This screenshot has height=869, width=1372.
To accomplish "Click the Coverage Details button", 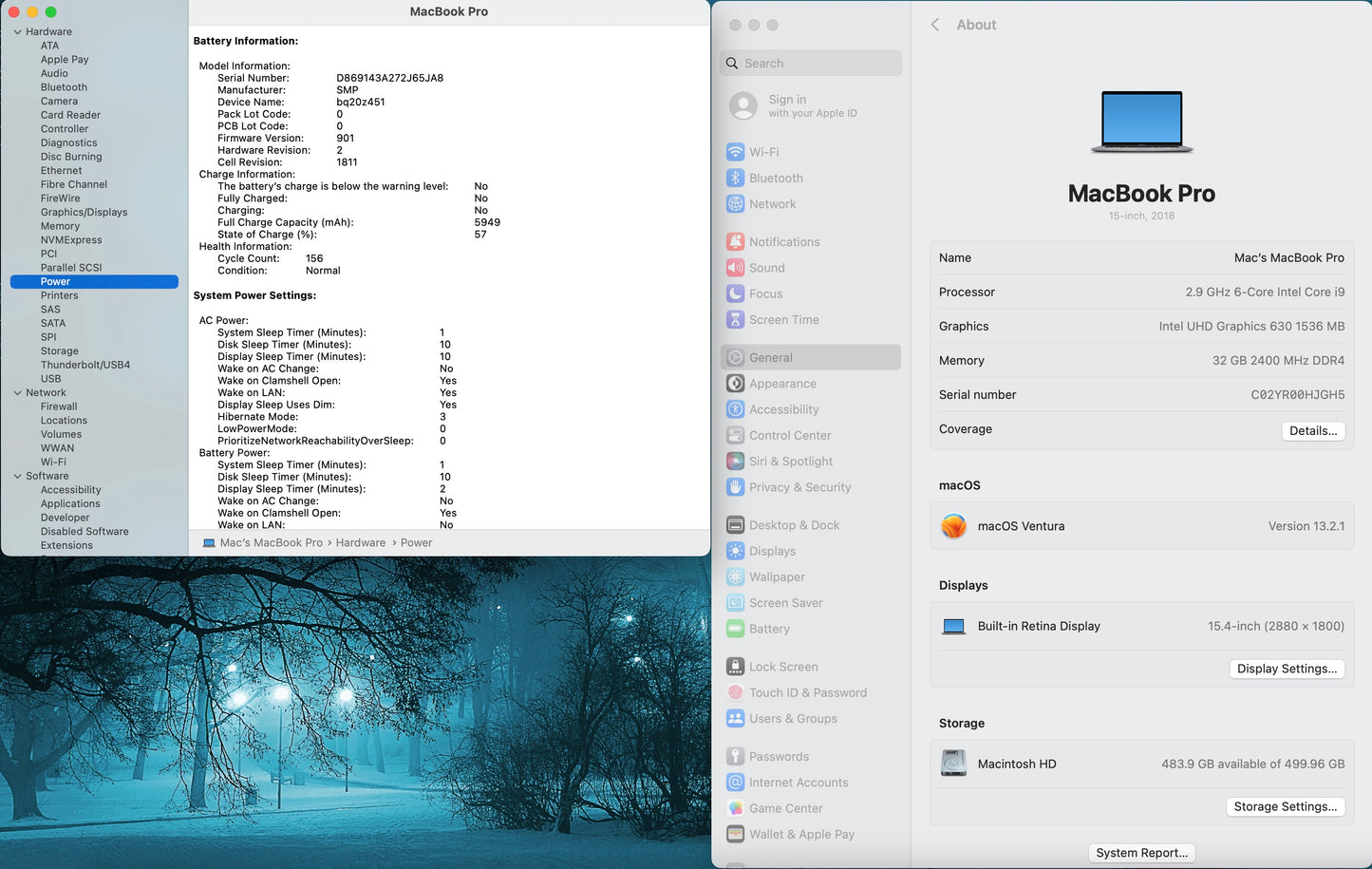I will pos(1312,430).
